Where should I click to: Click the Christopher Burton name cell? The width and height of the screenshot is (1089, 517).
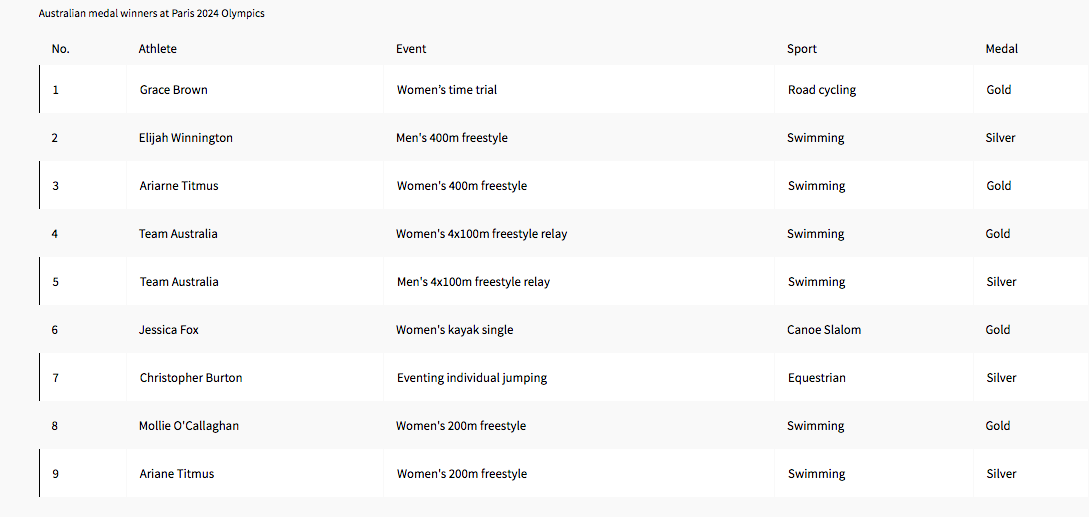[191, 378]
